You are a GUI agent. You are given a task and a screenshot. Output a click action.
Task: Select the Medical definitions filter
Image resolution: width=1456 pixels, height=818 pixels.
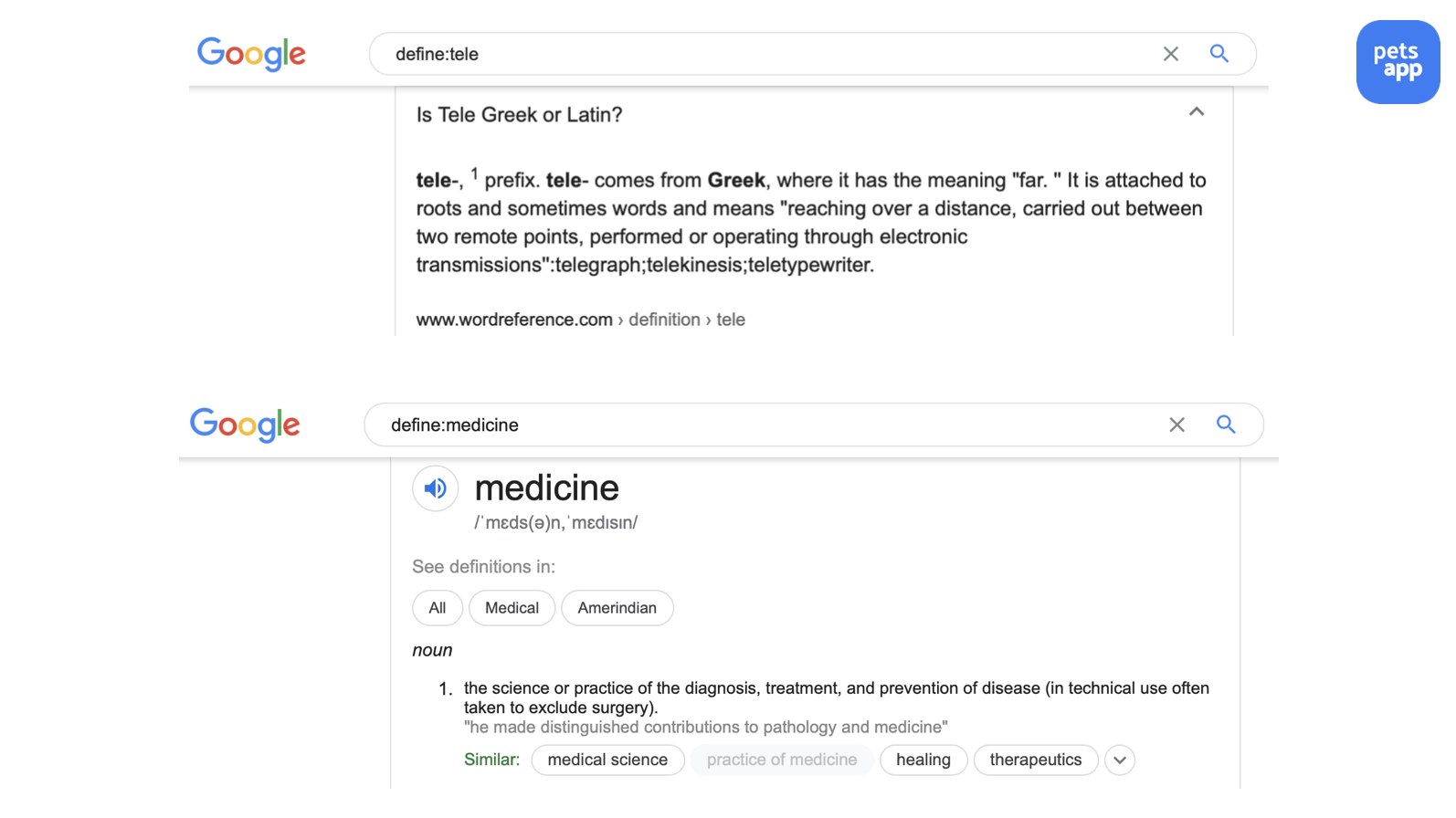[512, 608]
